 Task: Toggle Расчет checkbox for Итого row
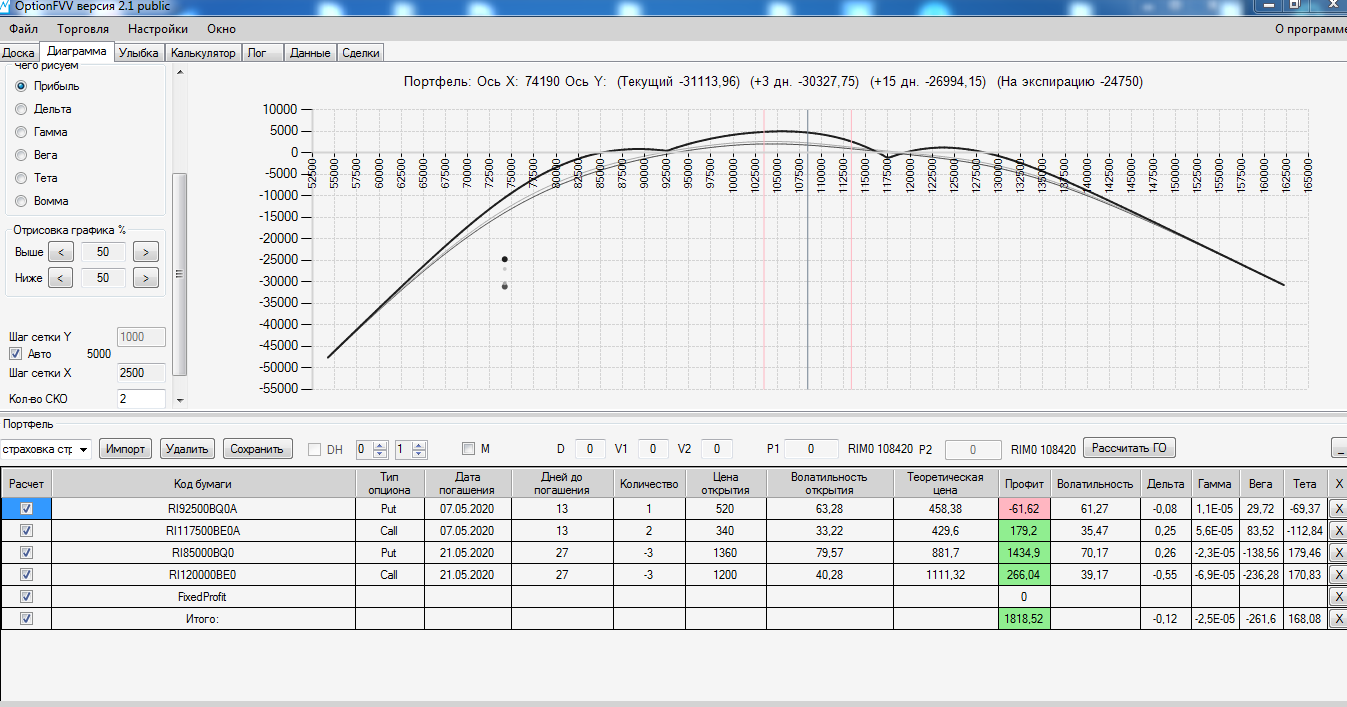(x=26, y=618)
